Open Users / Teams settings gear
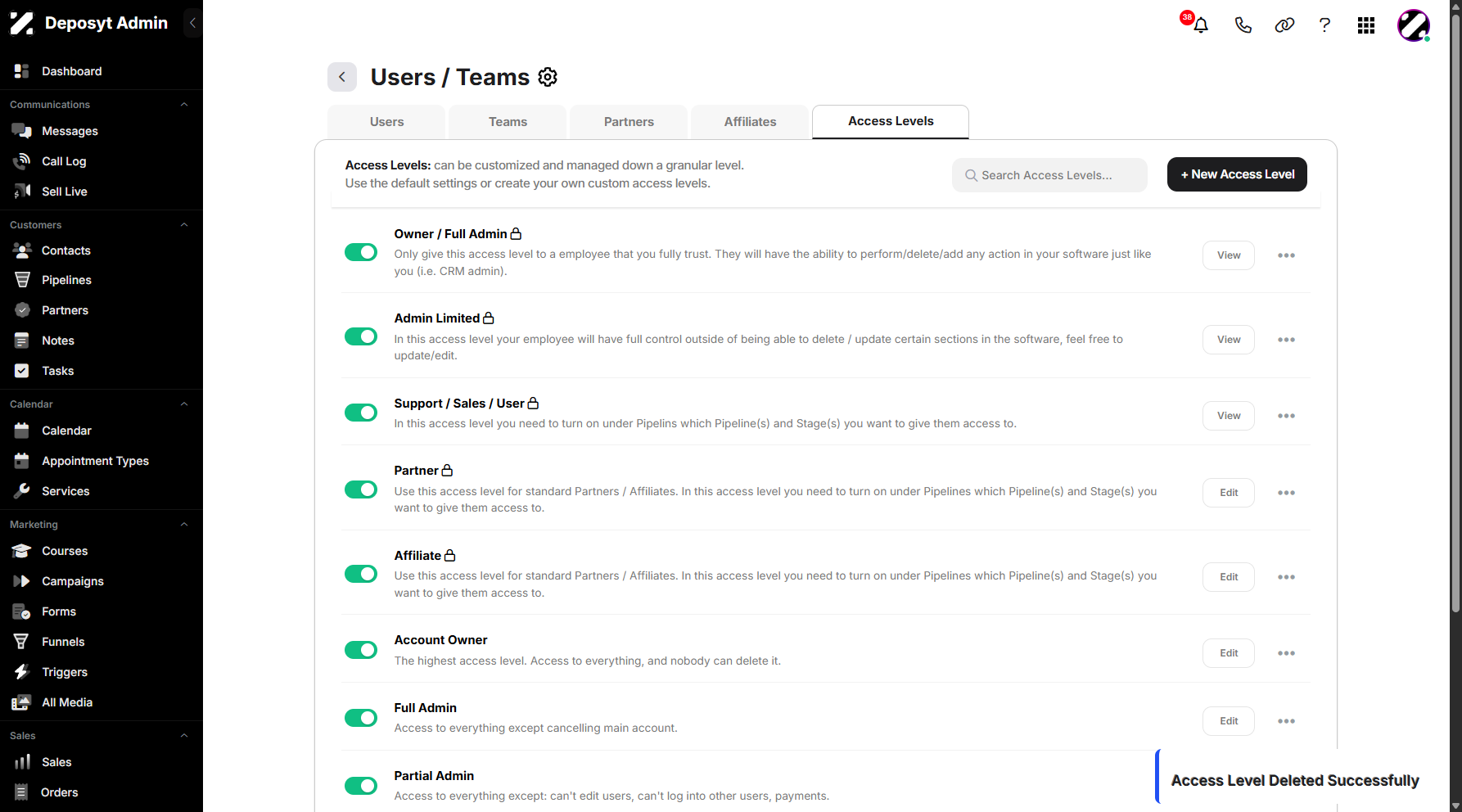This screenshot has height=812, width=1462. coord(548,77)
